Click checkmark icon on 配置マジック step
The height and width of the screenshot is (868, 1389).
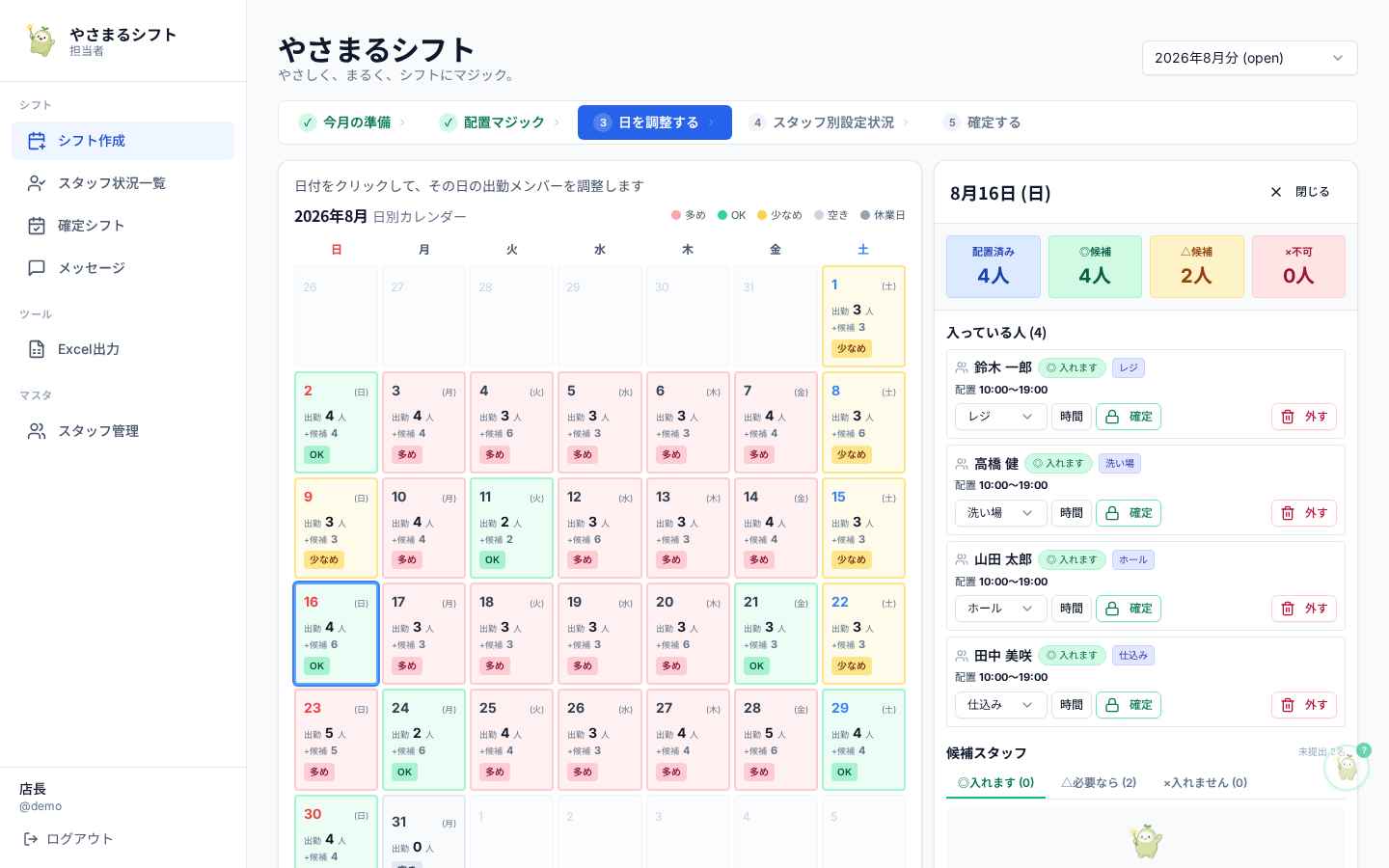(x=449, y=122)
